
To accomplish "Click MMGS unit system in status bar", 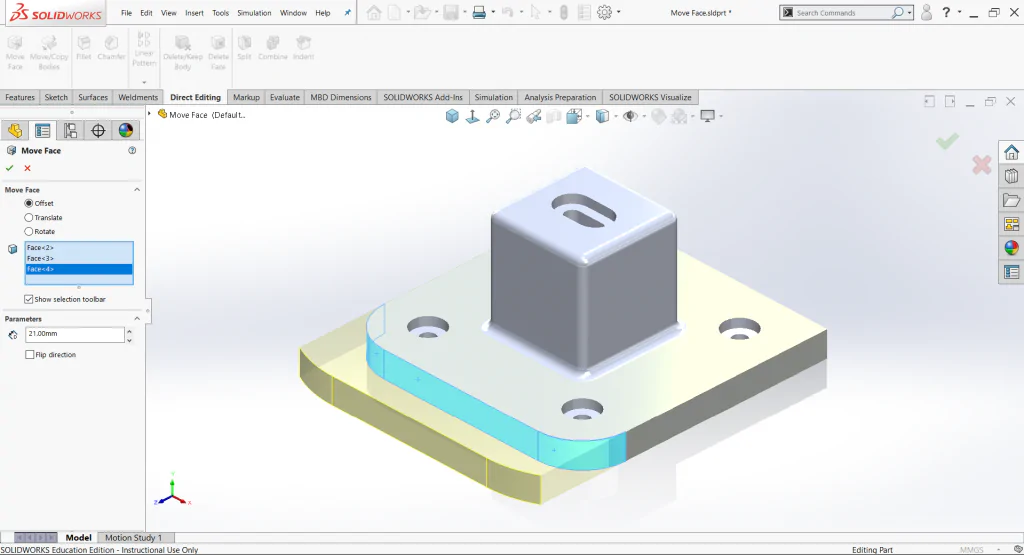I will click(x=971, y=550).
